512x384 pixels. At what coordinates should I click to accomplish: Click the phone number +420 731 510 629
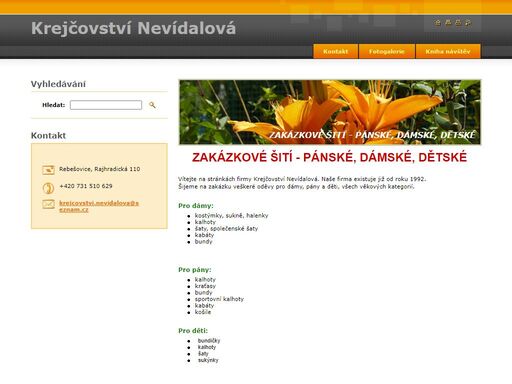[86, 186]
